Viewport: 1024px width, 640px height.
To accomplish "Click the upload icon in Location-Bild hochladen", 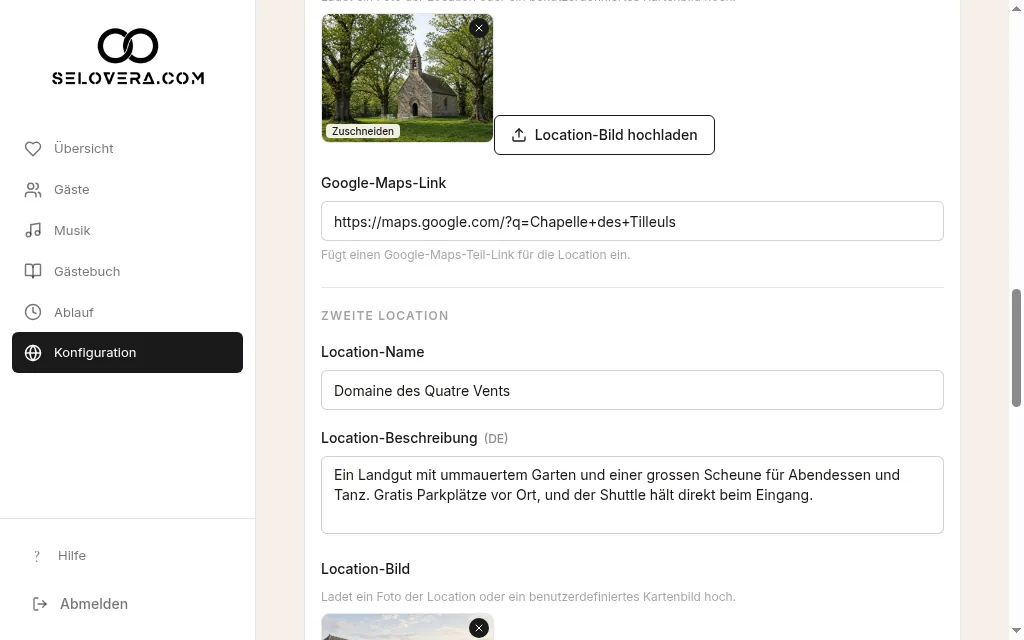I will [519, 135].
